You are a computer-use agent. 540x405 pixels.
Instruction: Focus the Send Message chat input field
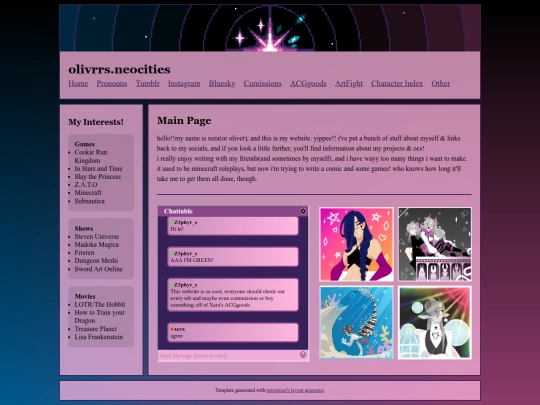click(x=229, y=355)
